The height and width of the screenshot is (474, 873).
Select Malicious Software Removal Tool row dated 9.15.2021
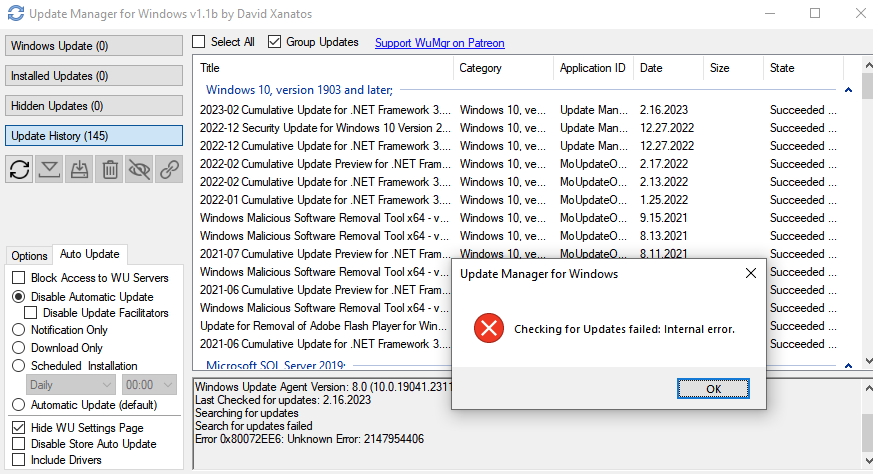(x=518, y=218)
